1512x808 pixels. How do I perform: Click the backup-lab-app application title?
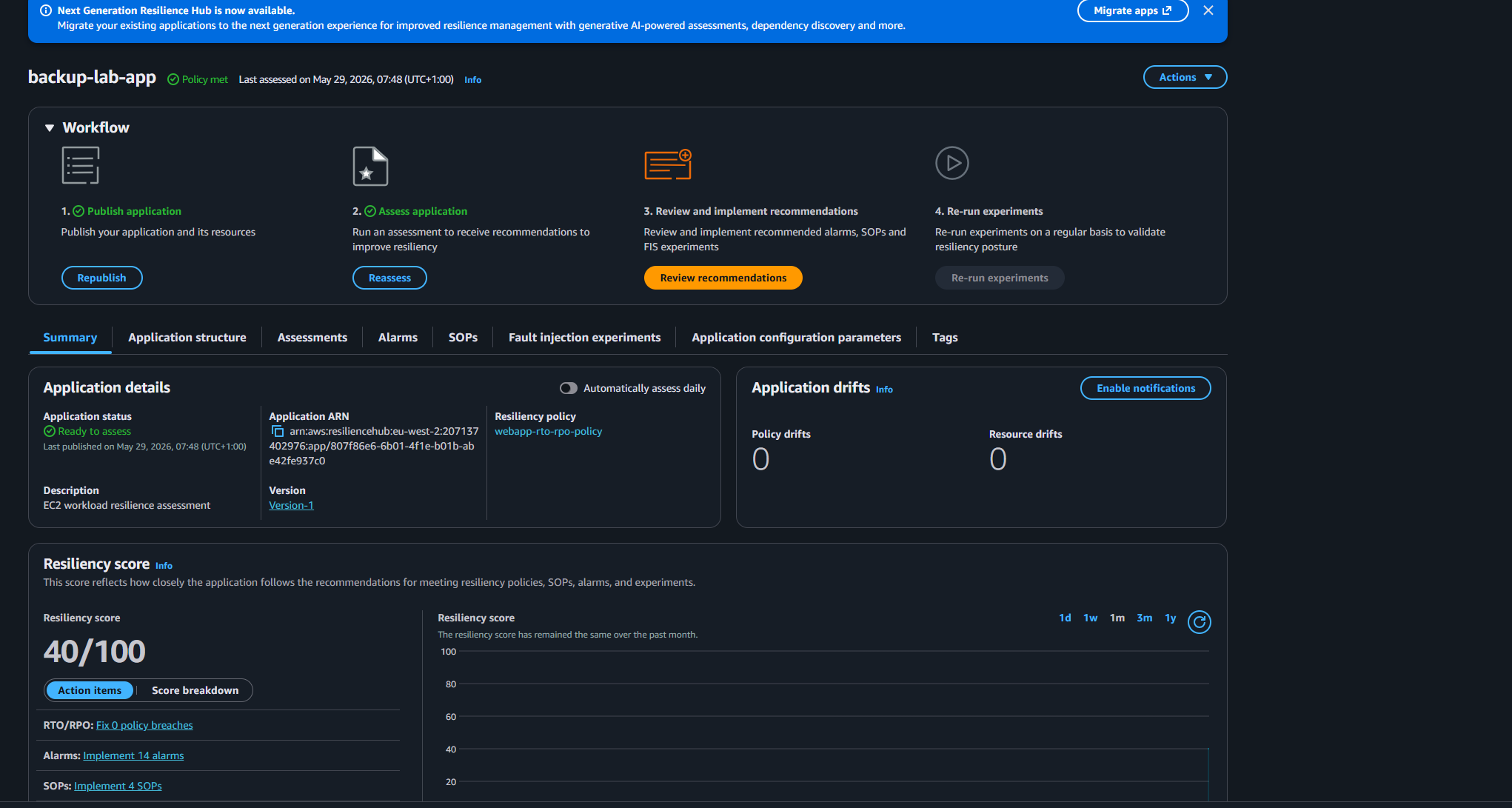pos(92,77)
